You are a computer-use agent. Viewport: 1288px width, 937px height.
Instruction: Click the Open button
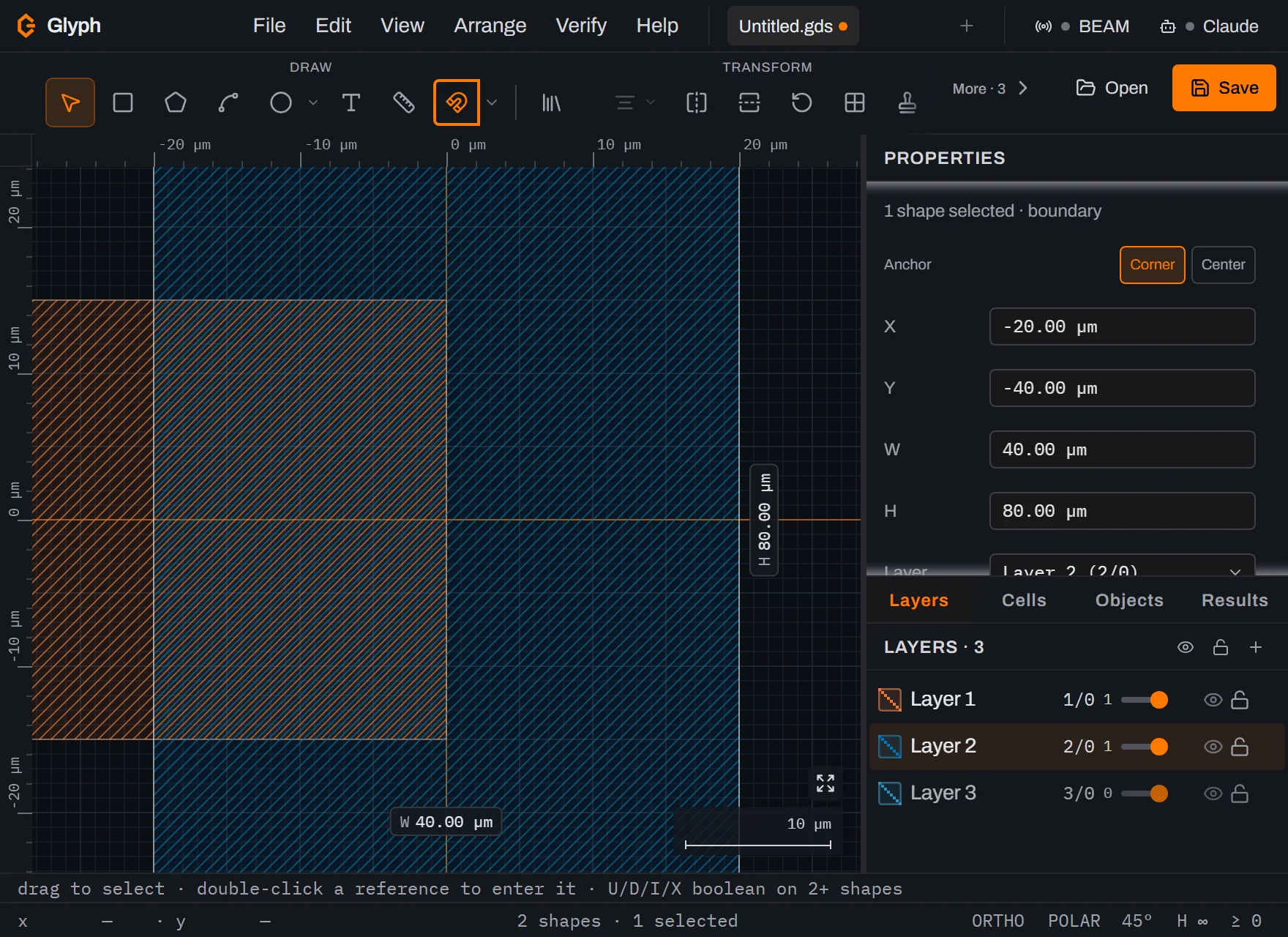point(1112,88)
